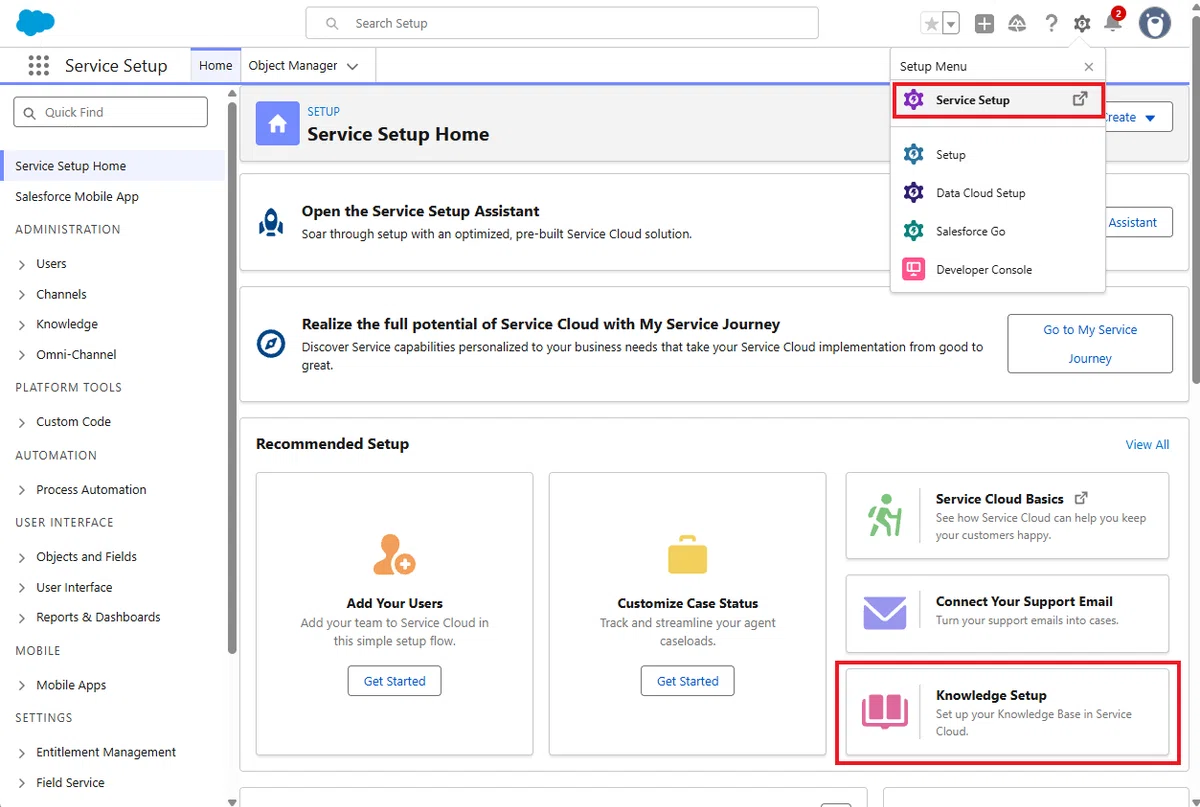Expand Entitlement Management in the sidebar

(x=22, y=753)
